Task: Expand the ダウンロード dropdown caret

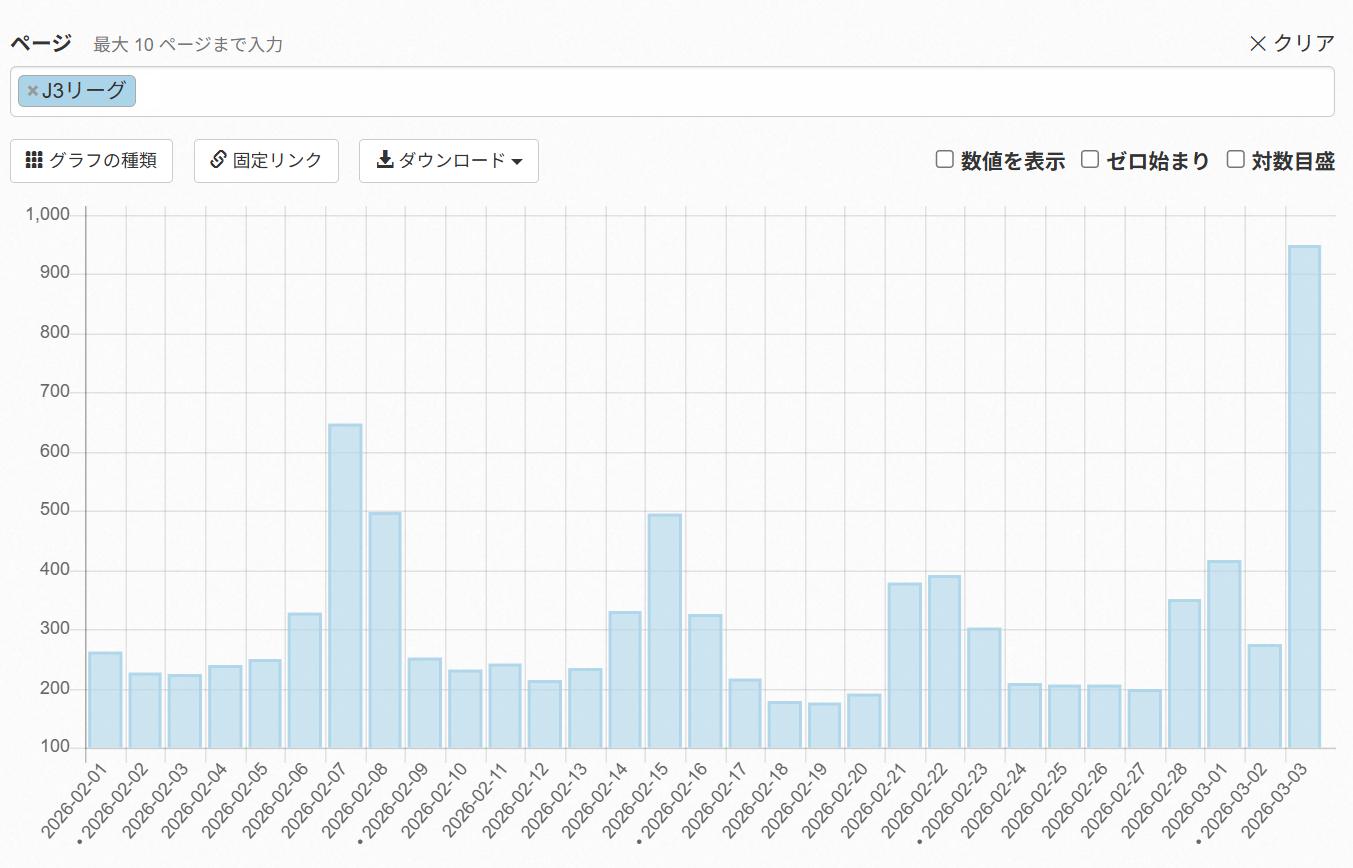Action: coord(517,162)
